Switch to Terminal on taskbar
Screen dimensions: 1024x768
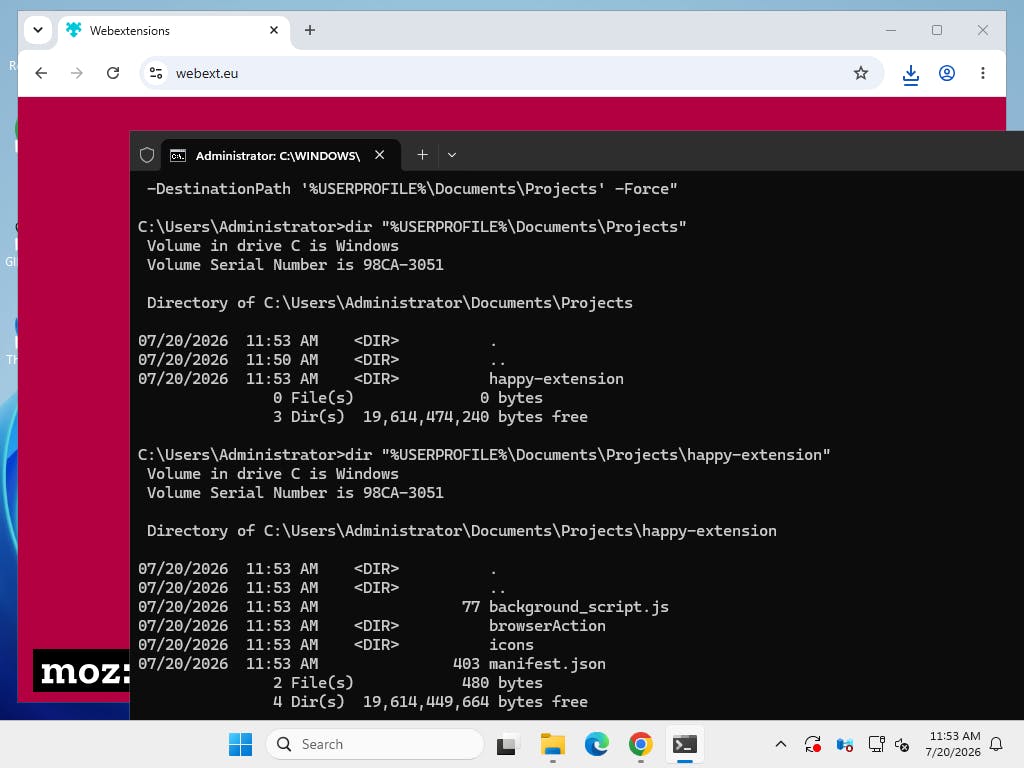point(685,744)
